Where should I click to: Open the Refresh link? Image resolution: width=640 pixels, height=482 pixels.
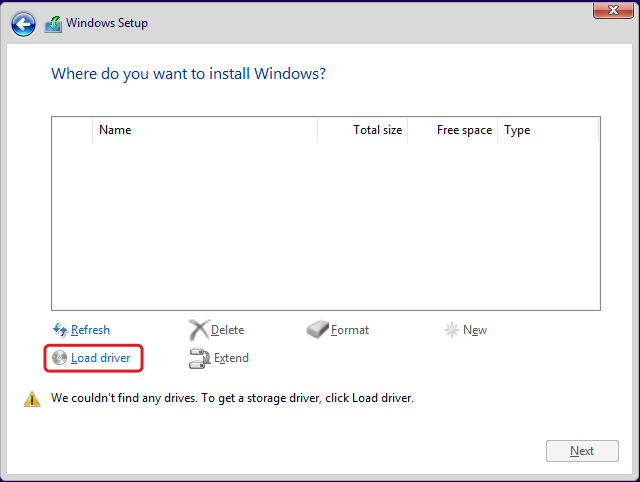90,330
